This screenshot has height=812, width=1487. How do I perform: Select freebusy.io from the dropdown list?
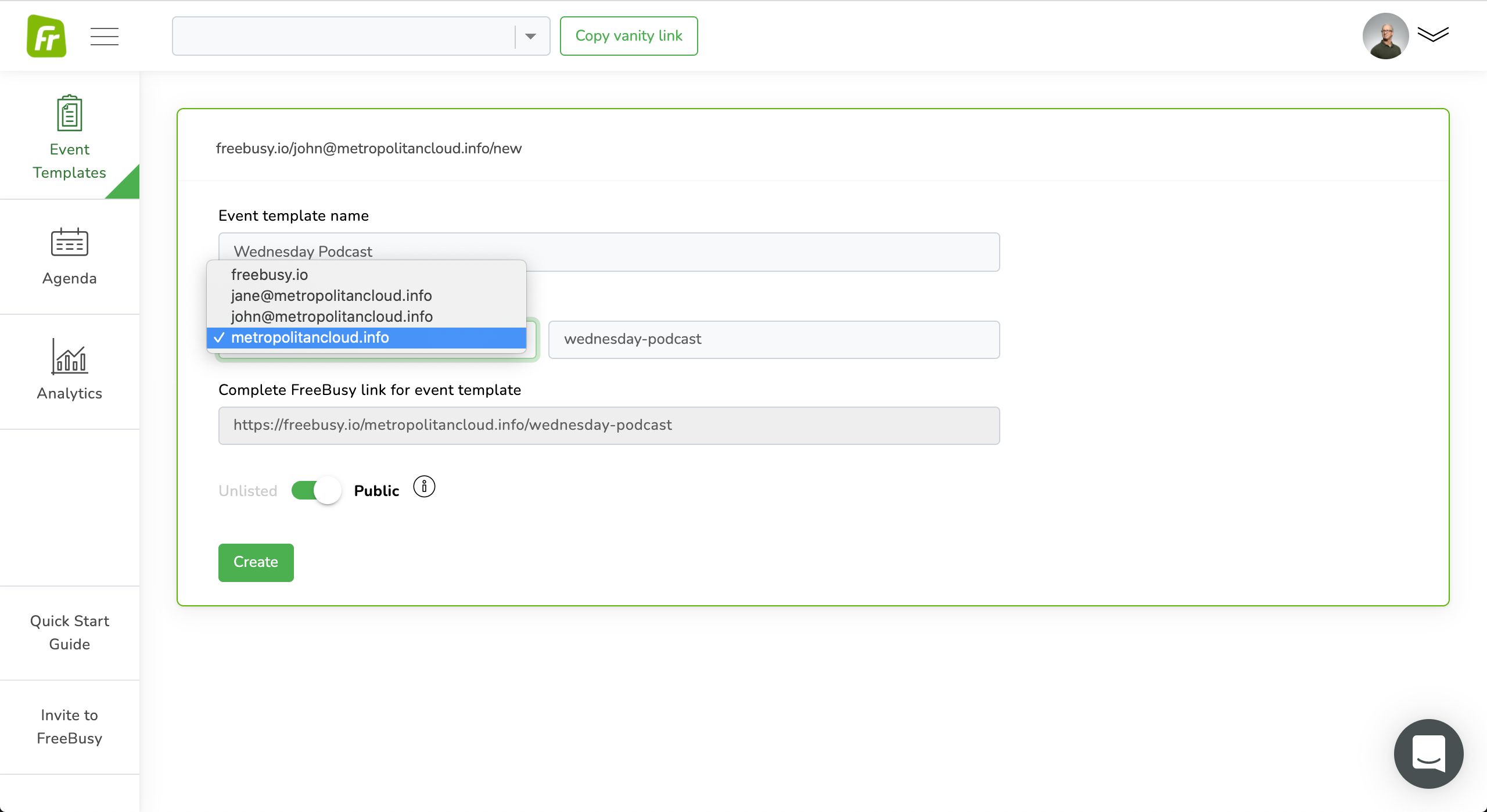pos(270,275)
